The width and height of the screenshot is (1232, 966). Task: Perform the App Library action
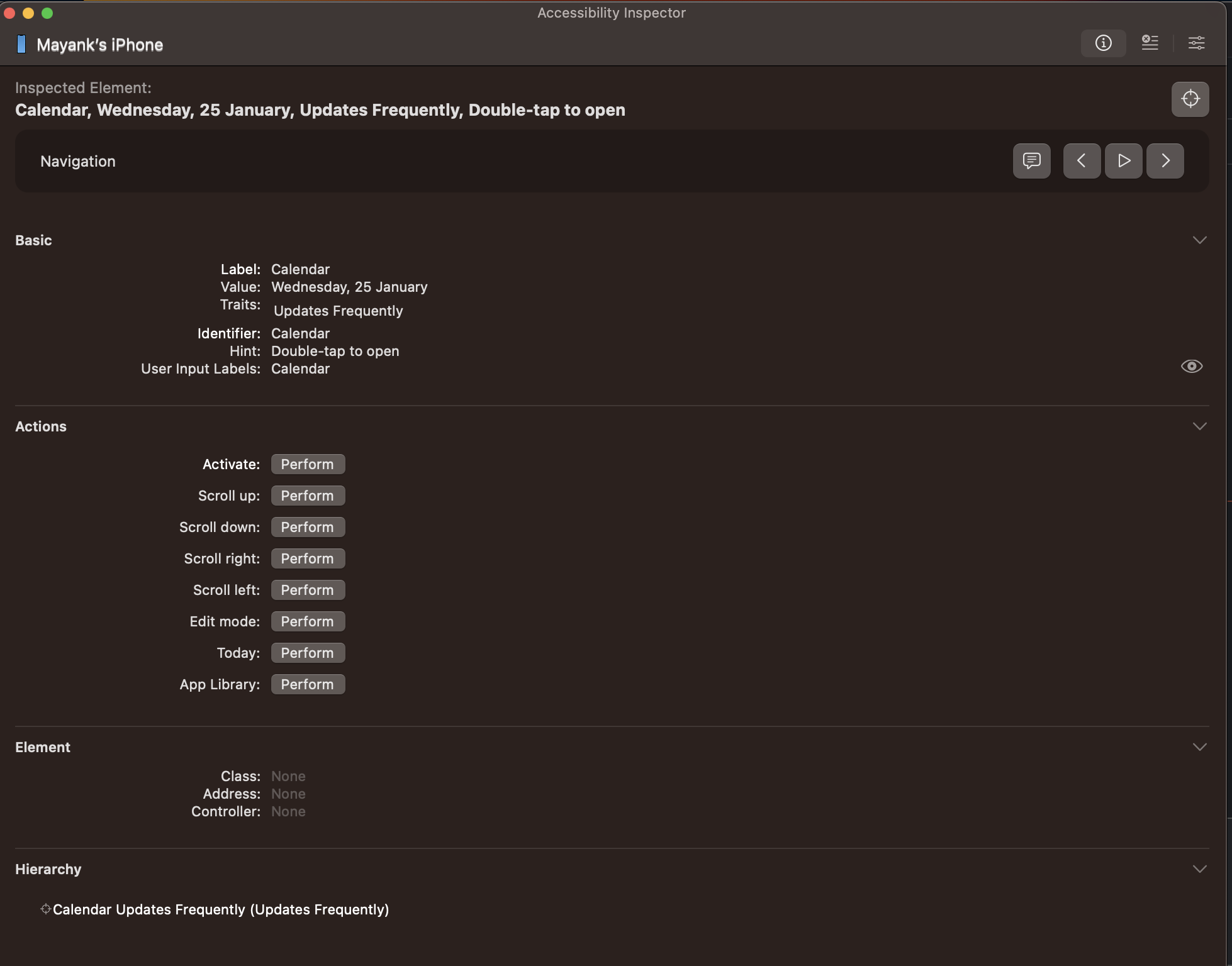click(308, 684)
